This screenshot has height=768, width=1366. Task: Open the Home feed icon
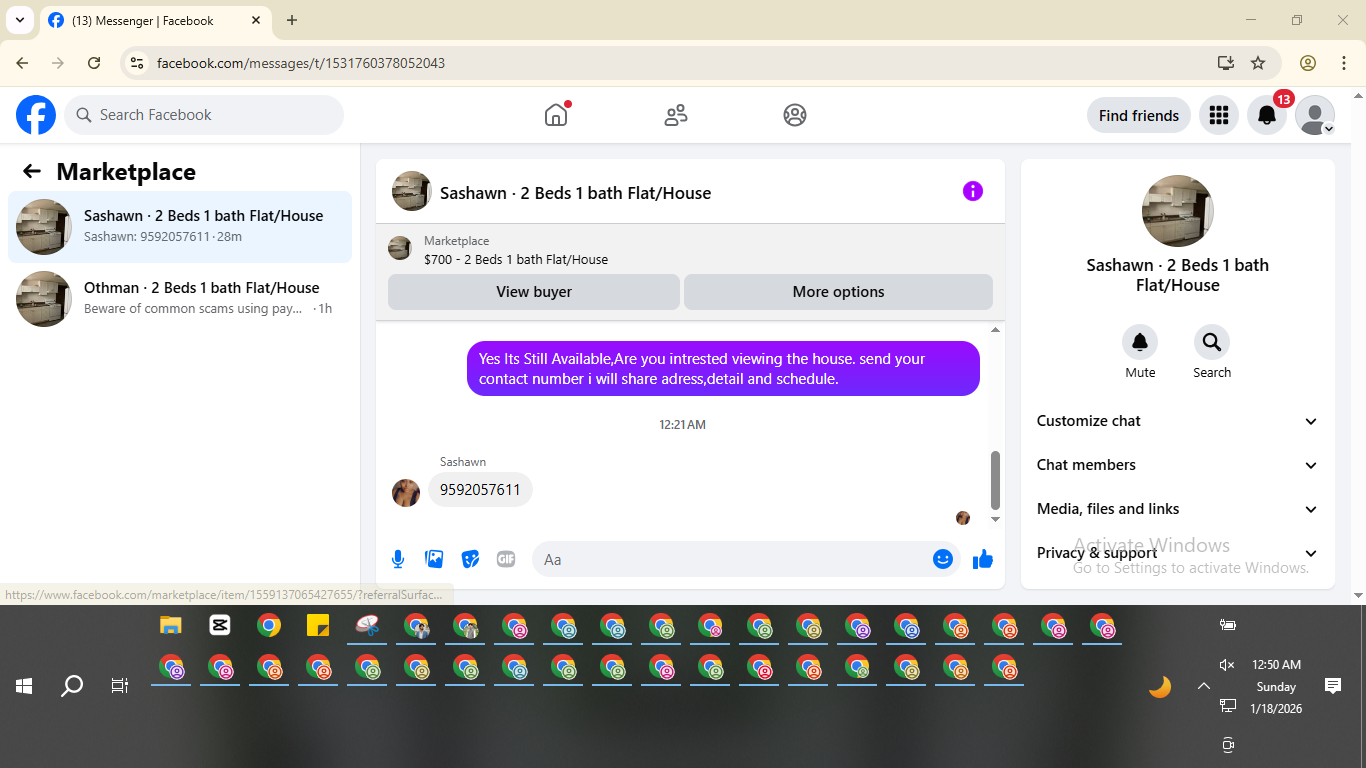pyautogui.click(x=556, y=115)
